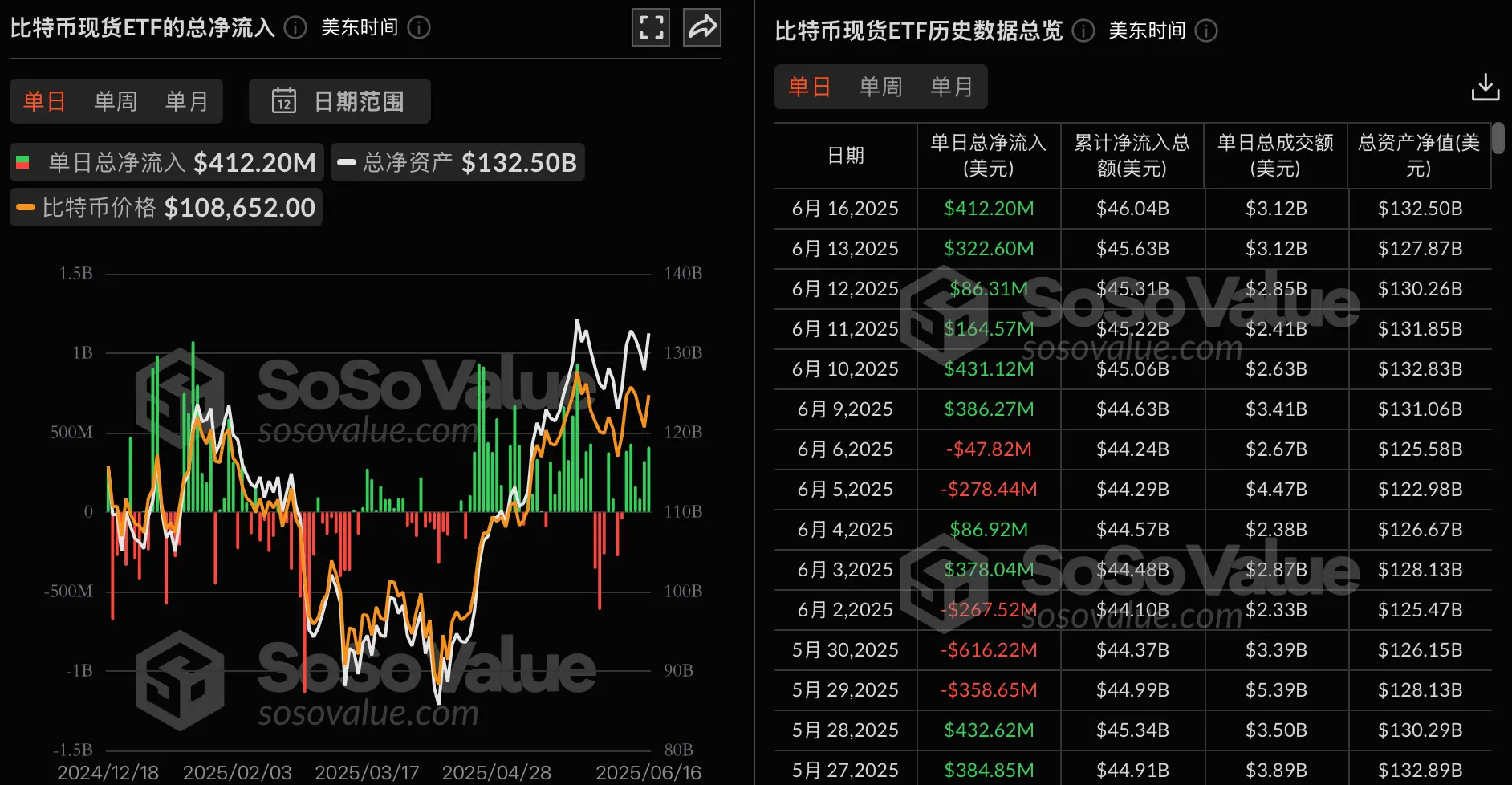Click the -$267.52M outflow cell

pos(989,610)
